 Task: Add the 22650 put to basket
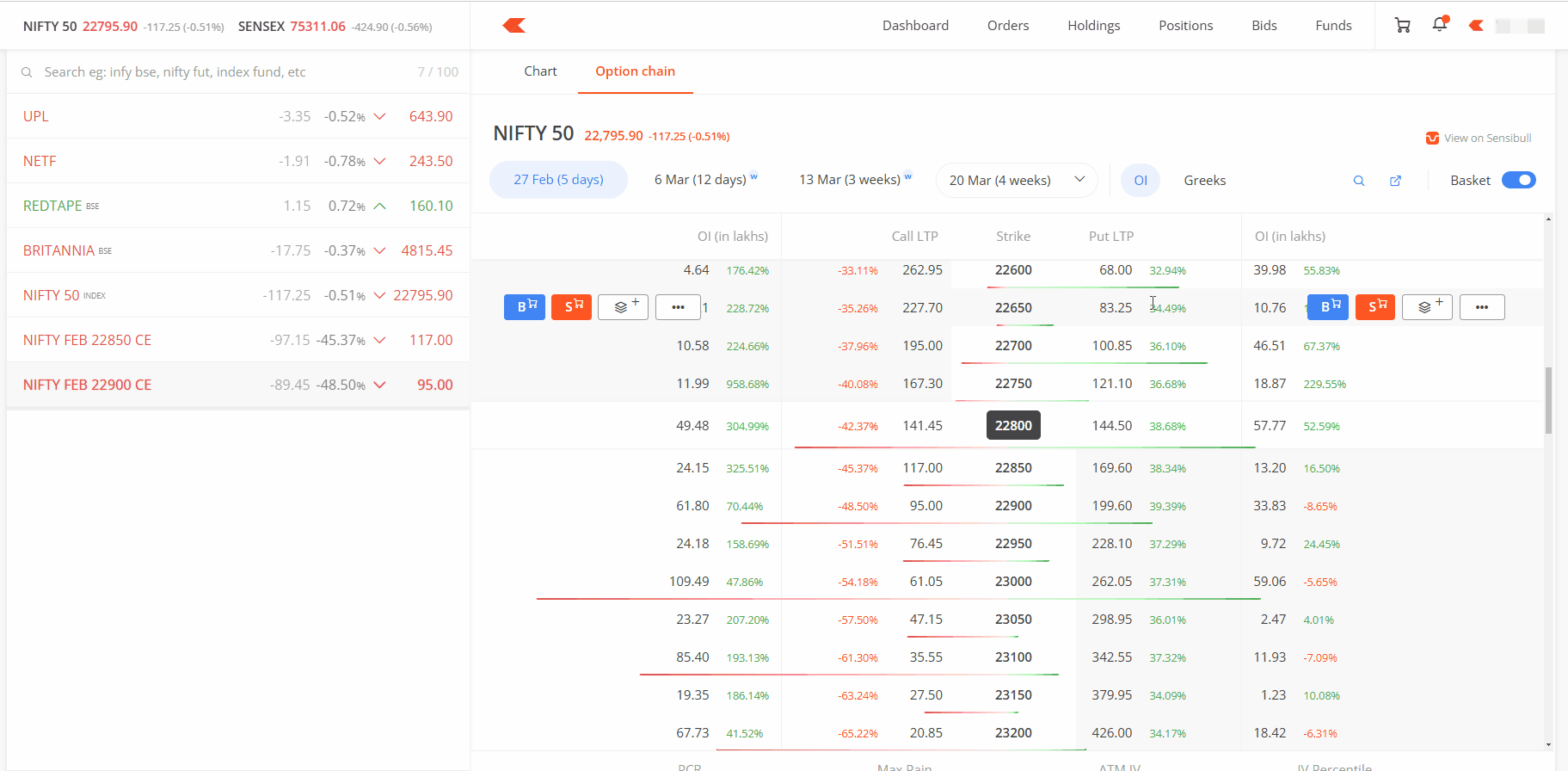pos(1427,307)
